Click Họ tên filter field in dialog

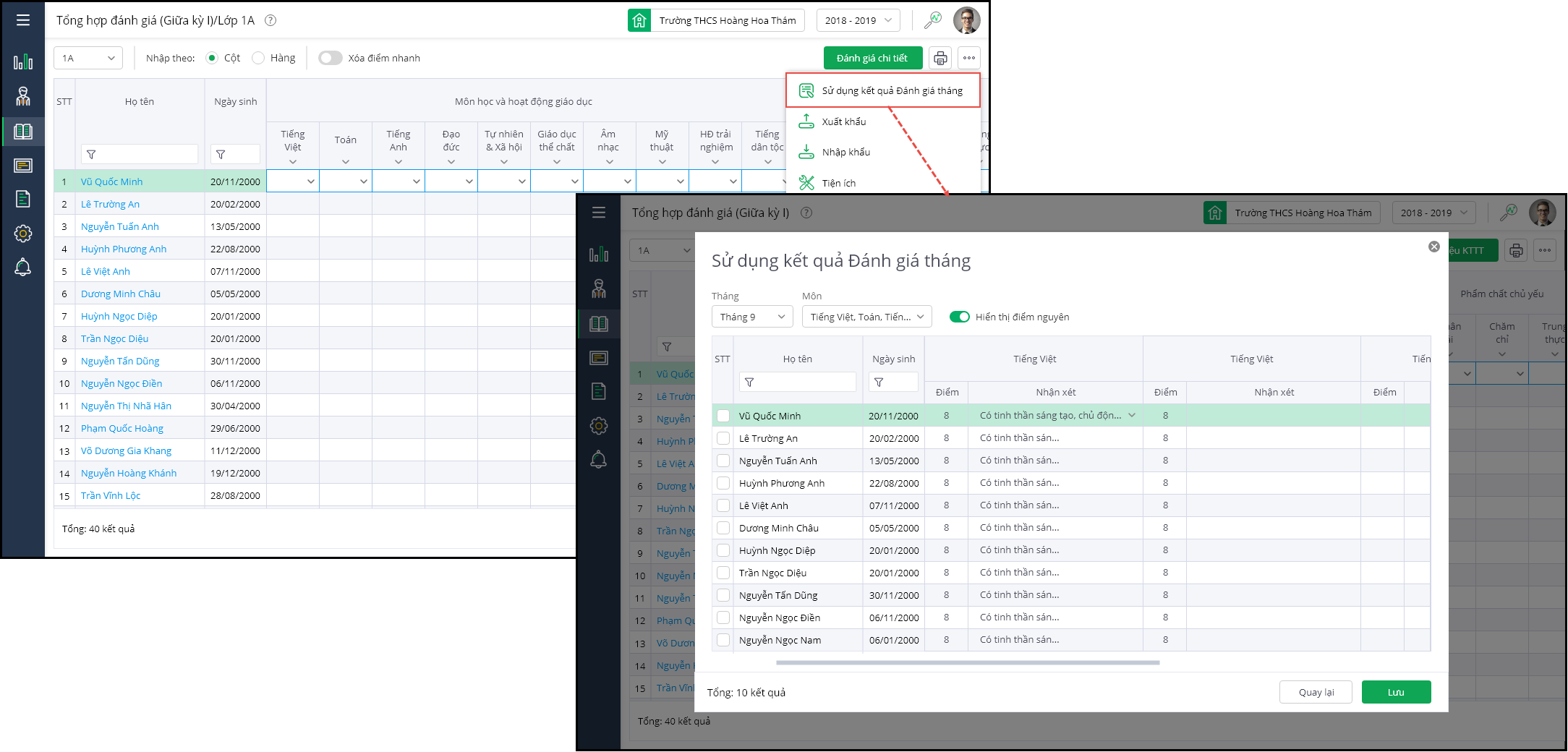coord(798,382)
